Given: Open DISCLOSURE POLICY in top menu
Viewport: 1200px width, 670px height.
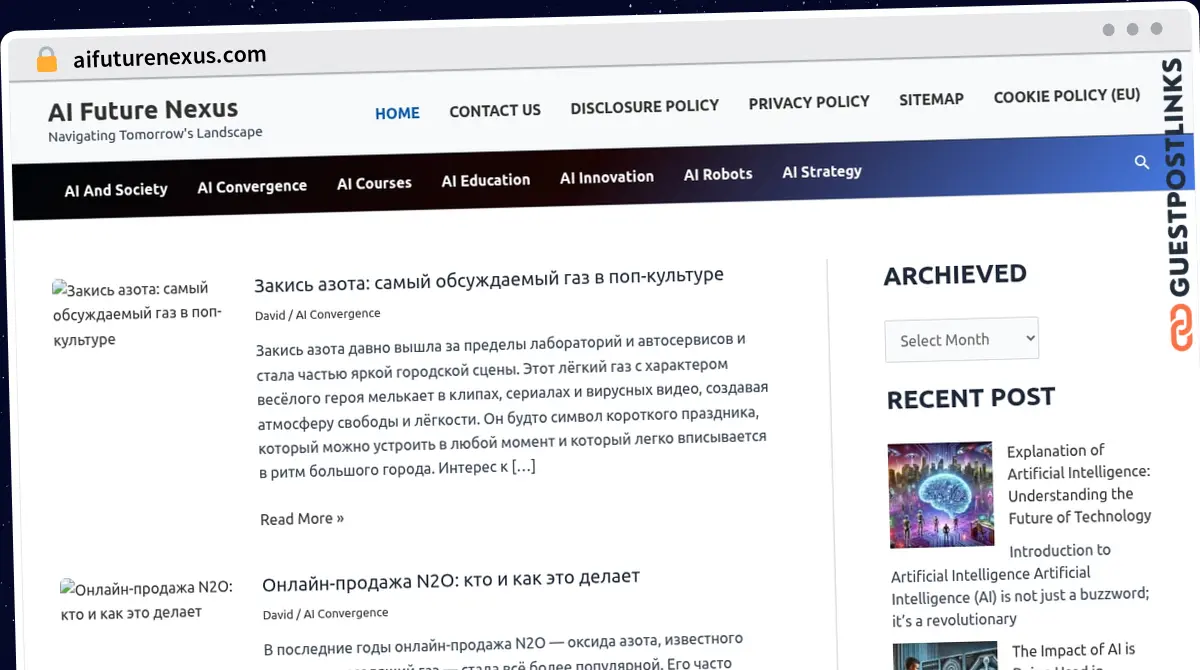Looking at the screenshot, I should (644, 106).
